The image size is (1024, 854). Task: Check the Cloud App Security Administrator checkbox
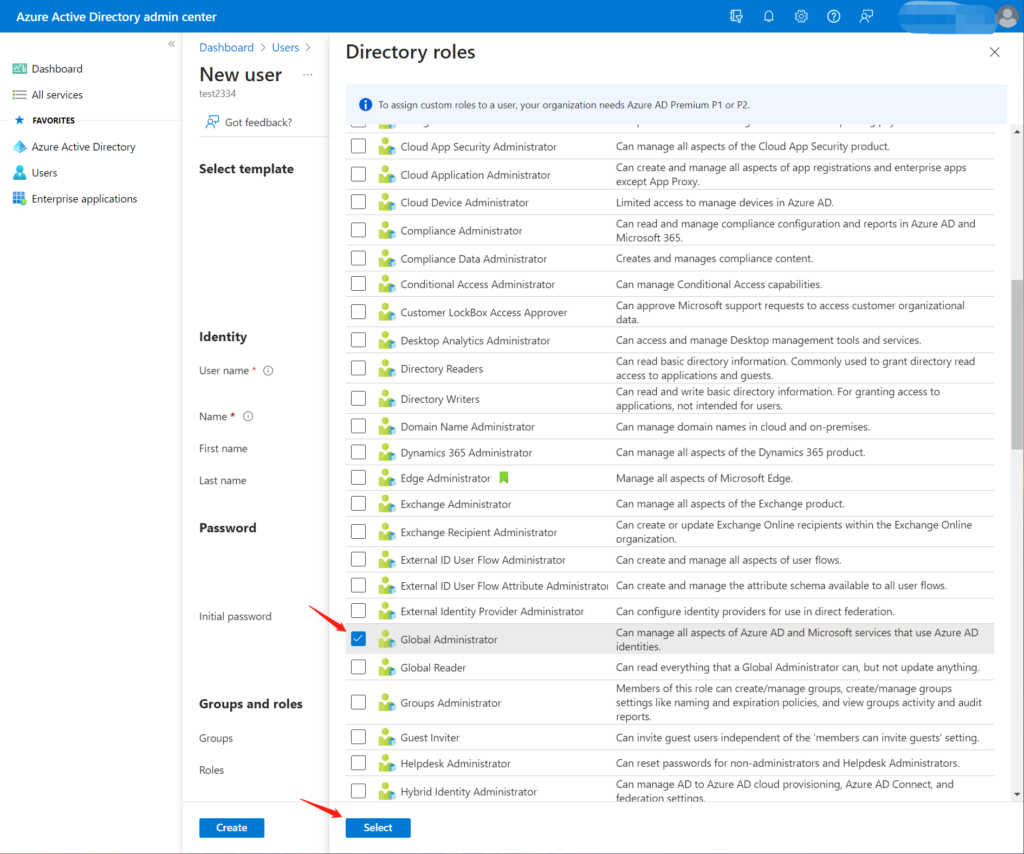tap(359, 146)
